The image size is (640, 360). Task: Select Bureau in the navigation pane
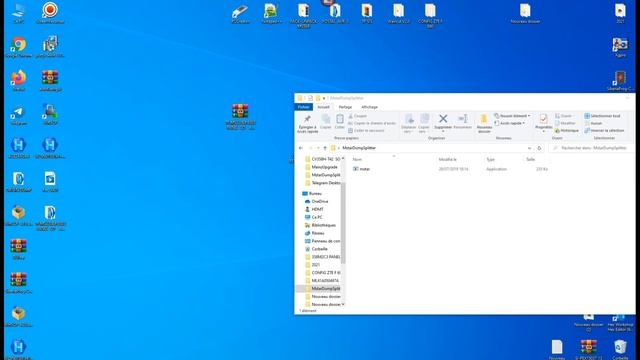click(312, 193)
